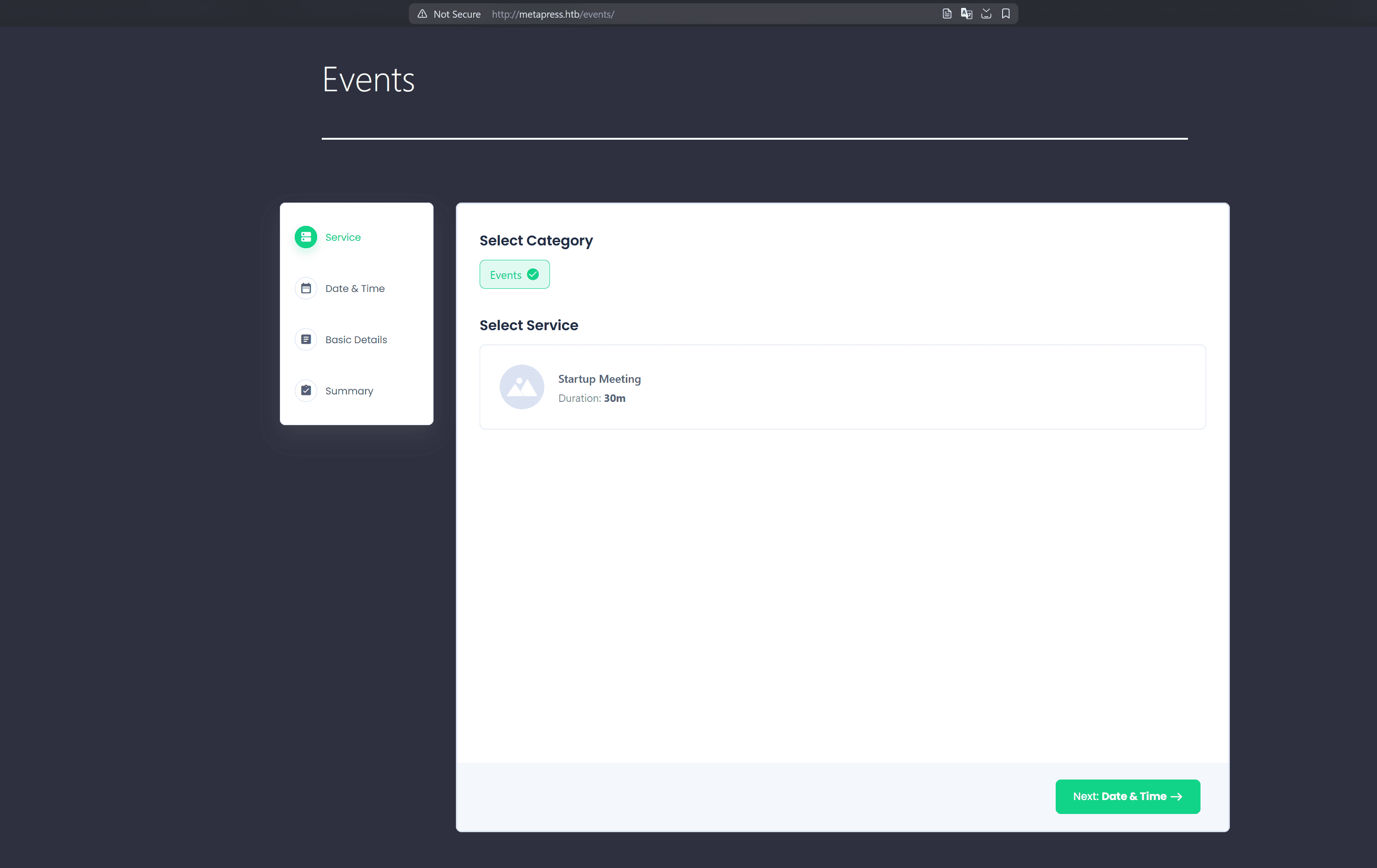Click the Summary clipboard checkmark icon
Viewport: 1377px width, 868px height.
pos(306,390)
